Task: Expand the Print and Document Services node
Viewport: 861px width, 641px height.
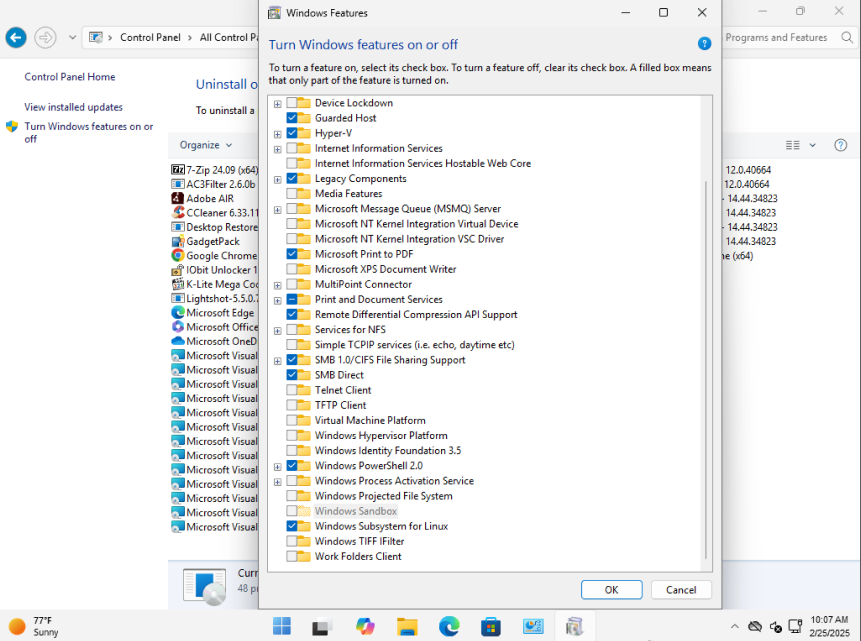Action: 278,300
